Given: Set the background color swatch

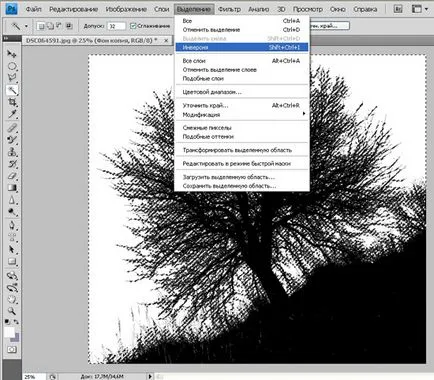Looking at the screenshot, I should point(16,338).
